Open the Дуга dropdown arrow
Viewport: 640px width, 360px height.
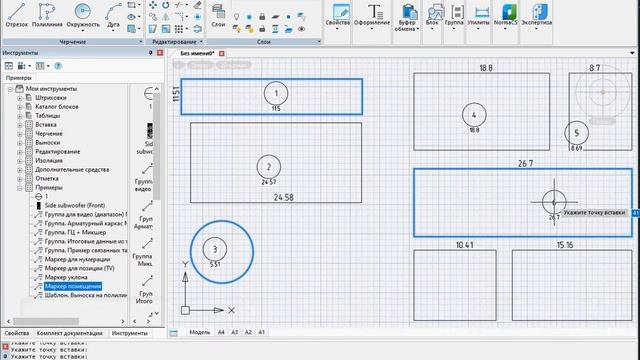[x=113, y=31]
